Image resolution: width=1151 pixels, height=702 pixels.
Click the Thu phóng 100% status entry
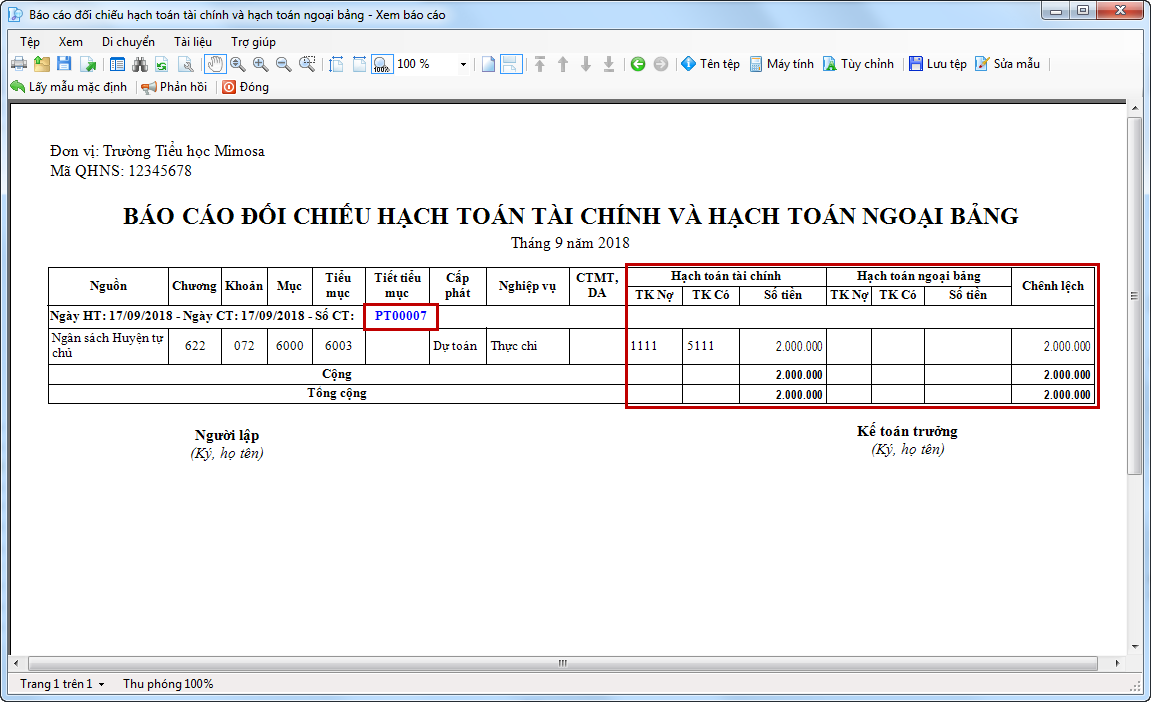[x=168, y=684]
